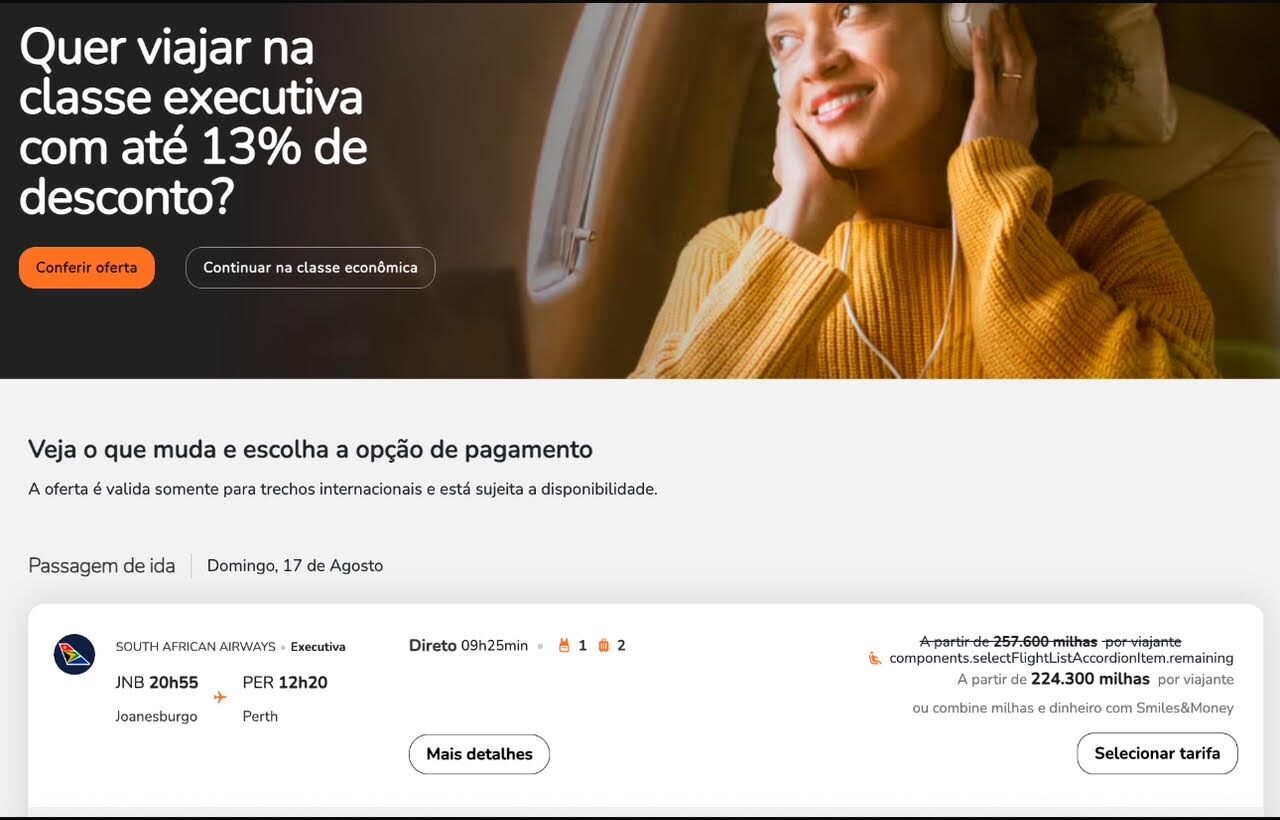
Task: Click the Passagem de ida label
Action: coord(102,566)
